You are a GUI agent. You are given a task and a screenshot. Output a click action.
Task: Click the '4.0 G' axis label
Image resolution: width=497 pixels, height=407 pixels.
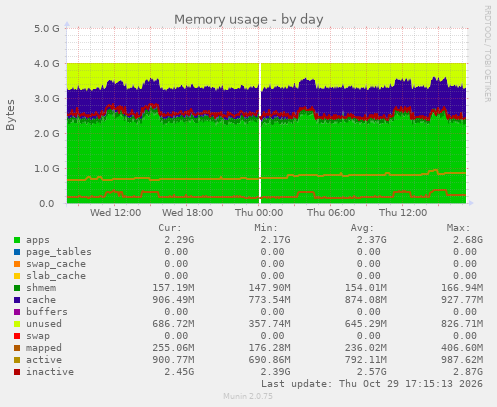(x=47, y=63)
